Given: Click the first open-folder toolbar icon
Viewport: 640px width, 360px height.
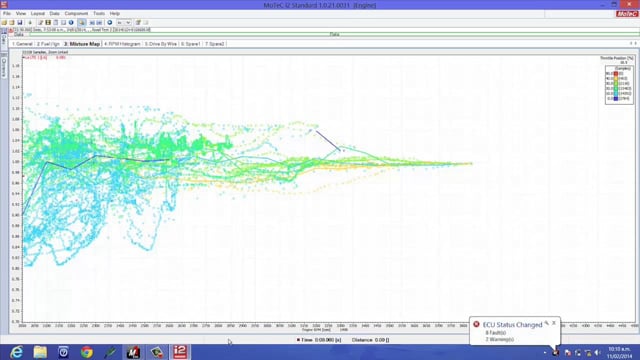Looking at the screenshot, I should tap(4, 22).
